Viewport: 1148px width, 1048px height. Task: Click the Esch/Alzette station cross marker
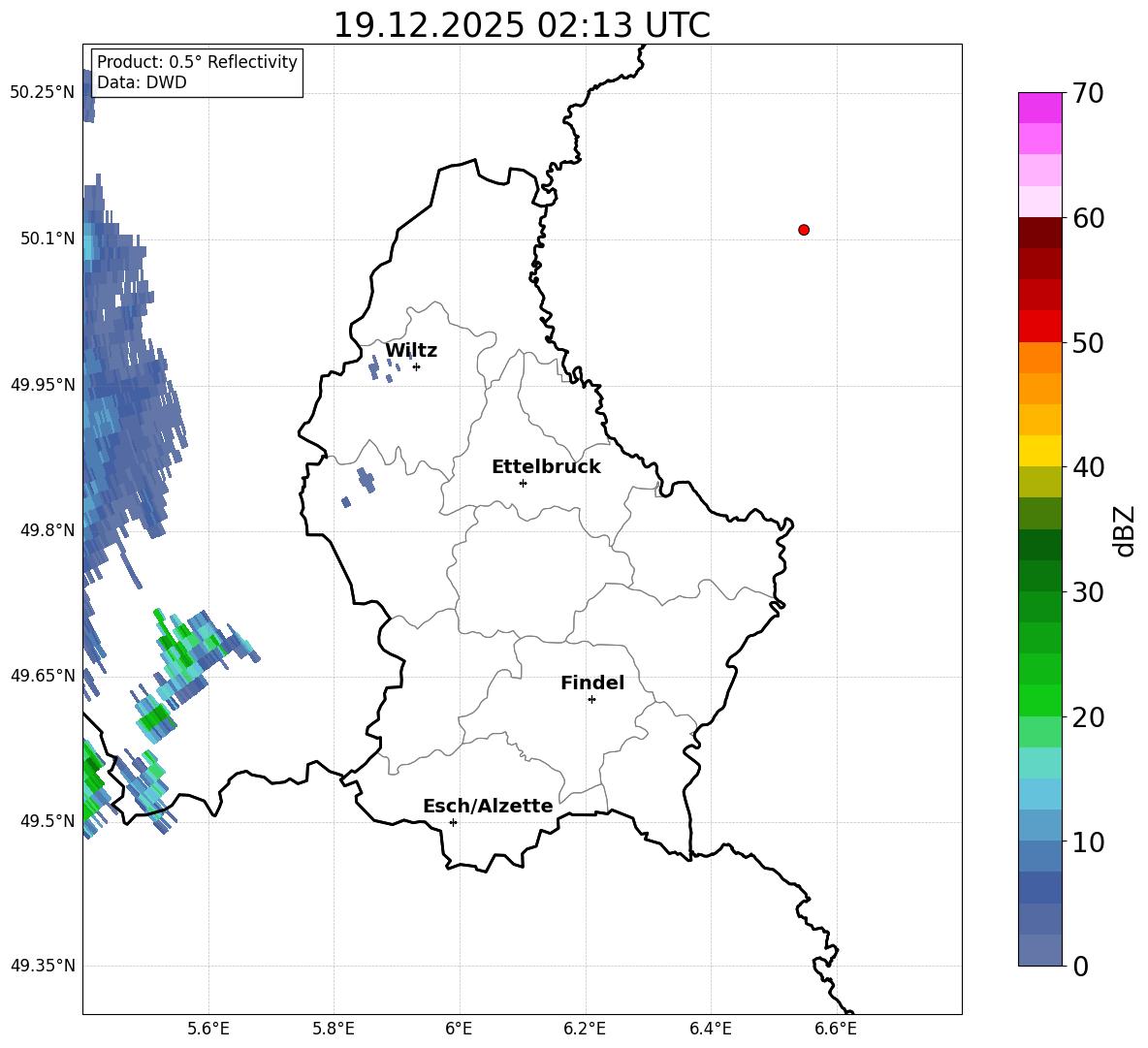point(453,822)
